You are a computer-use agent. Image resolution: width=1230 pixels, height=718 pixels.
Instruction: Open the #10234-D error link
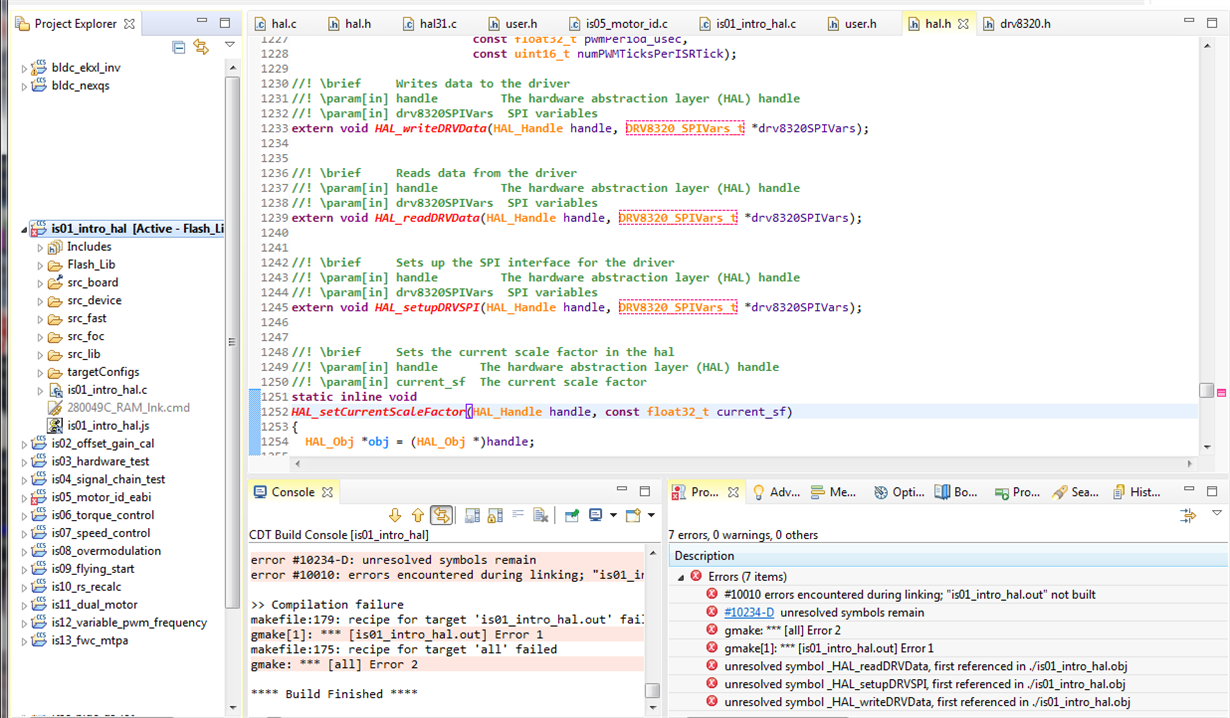click(x=748, y=612)
